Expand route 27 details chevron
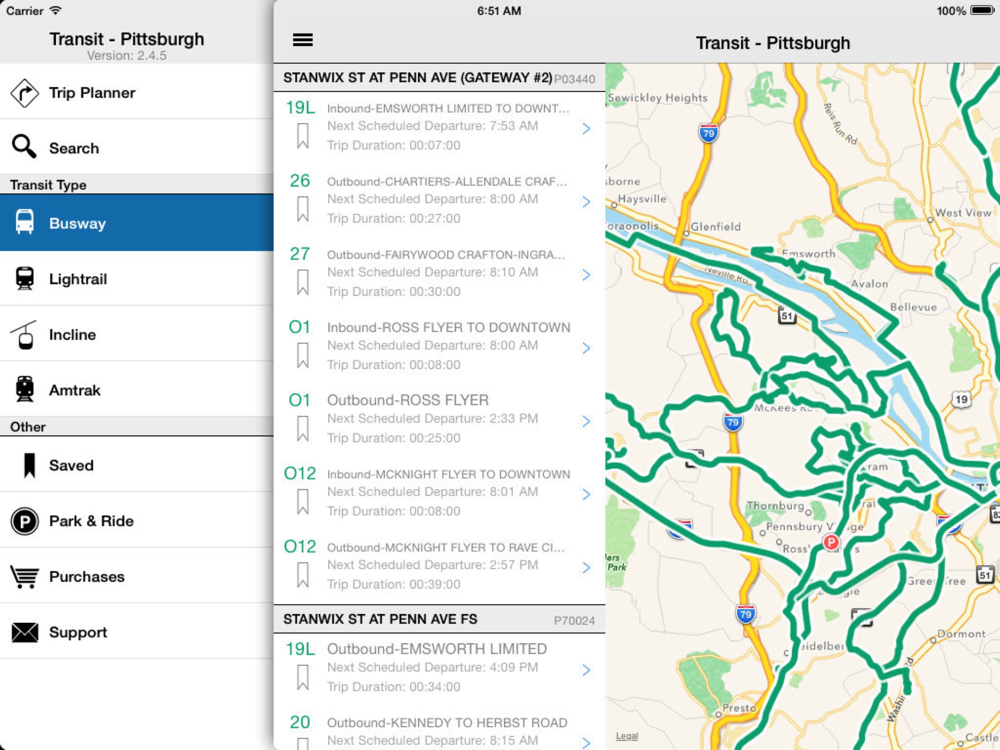This screenshot has width=1000, height=750. pyautogui.click(x=586, y=275)
